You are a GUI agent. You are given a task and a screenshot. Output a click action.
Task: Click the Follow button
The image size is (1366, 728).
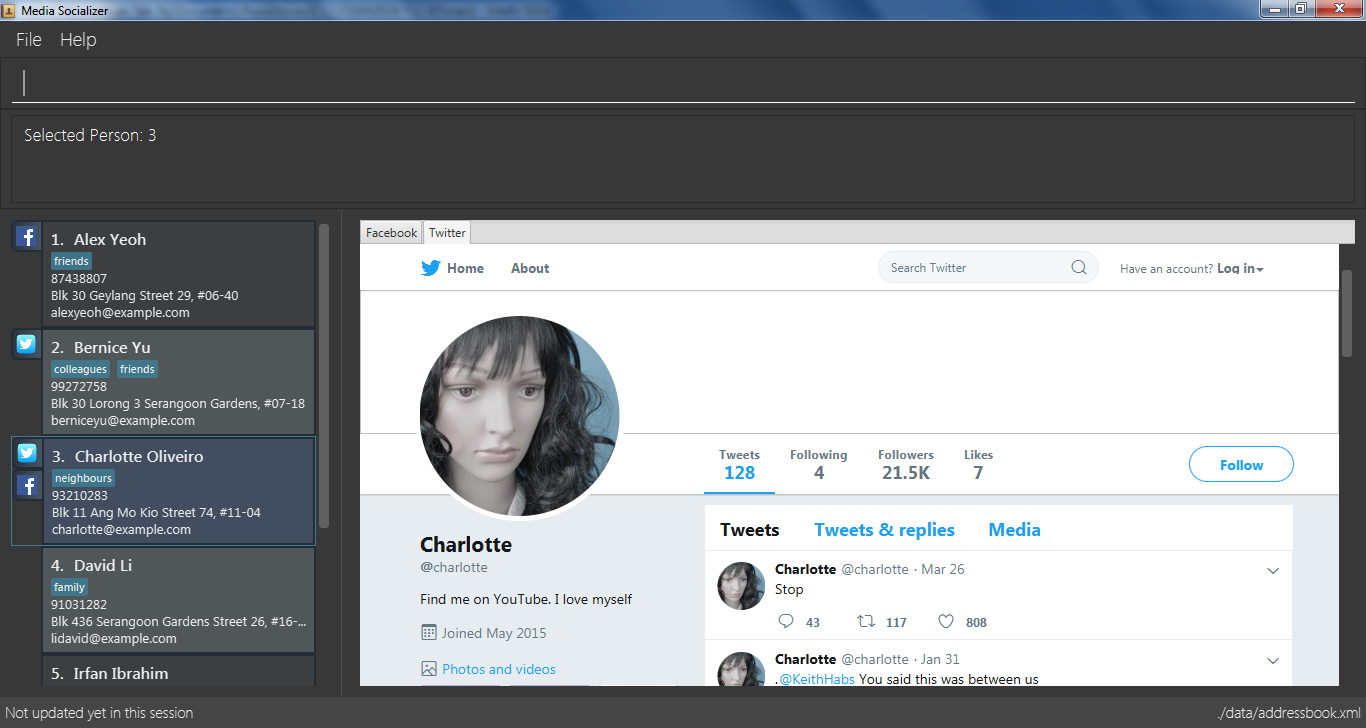1241,465
